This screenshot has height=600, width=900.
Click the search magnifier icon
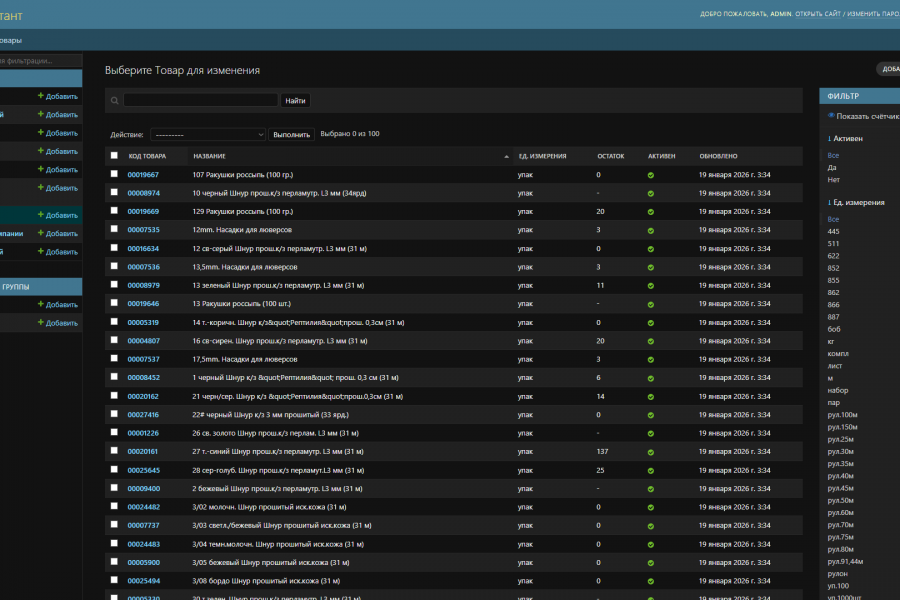pyautogui.click(x=115, y=100)
